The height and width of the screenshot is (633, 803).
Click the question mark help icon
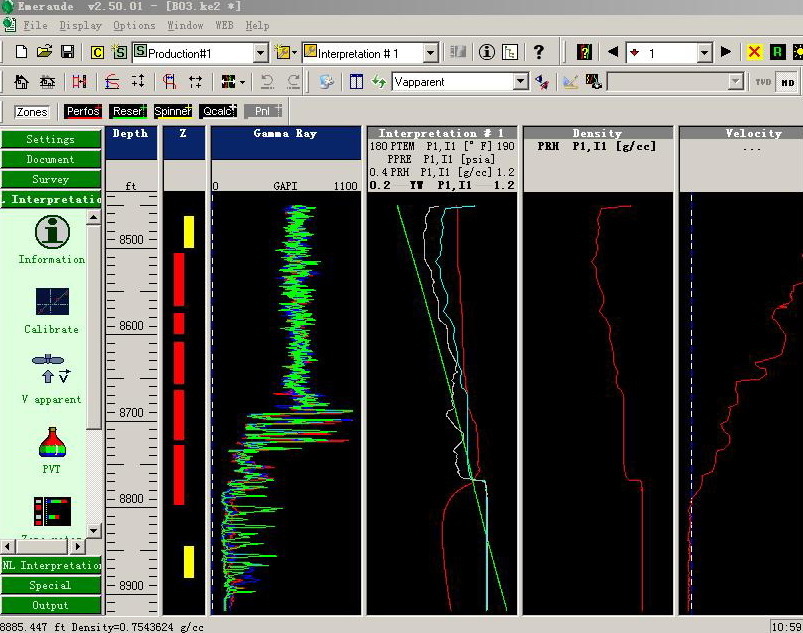coord(539,52)
